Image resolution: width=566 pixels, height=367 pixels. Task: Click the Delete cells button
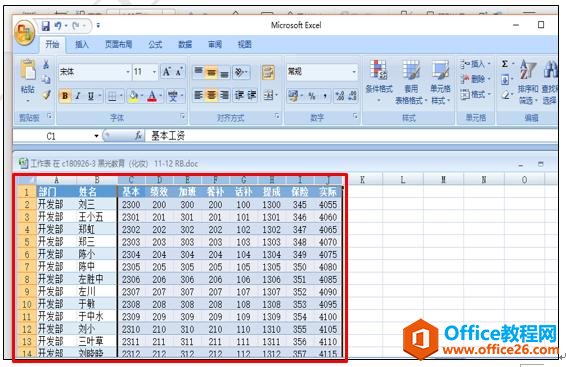coord(475,79)
